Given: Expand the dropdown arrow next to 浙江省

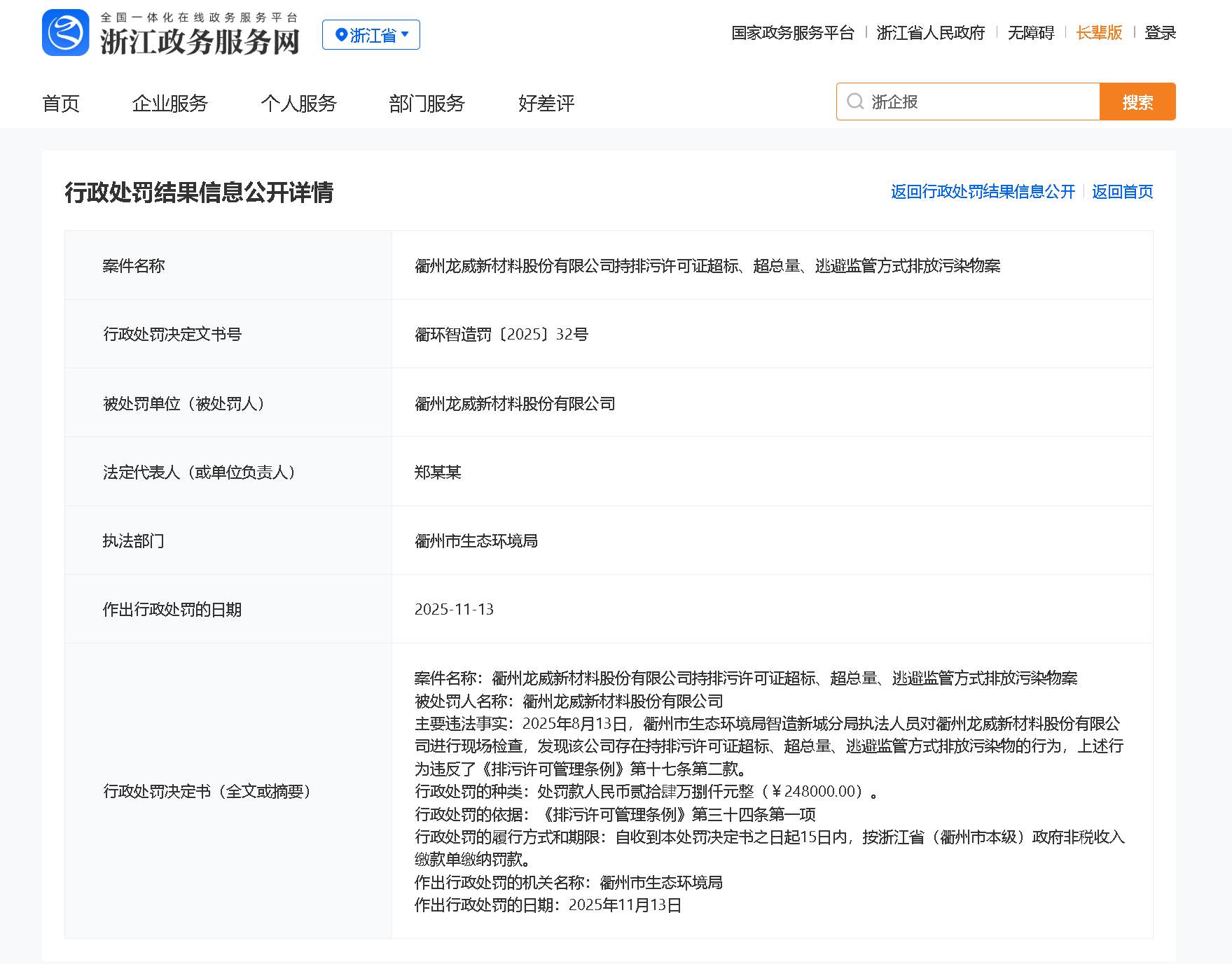Looking at the screenshot, I should 405,34.
